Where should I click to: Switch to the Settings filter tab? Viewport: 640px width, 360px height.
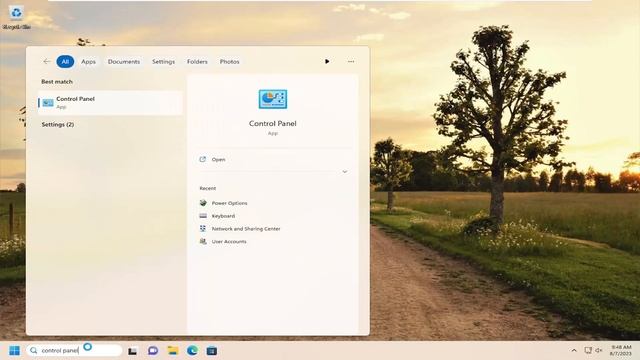(163, 62)
